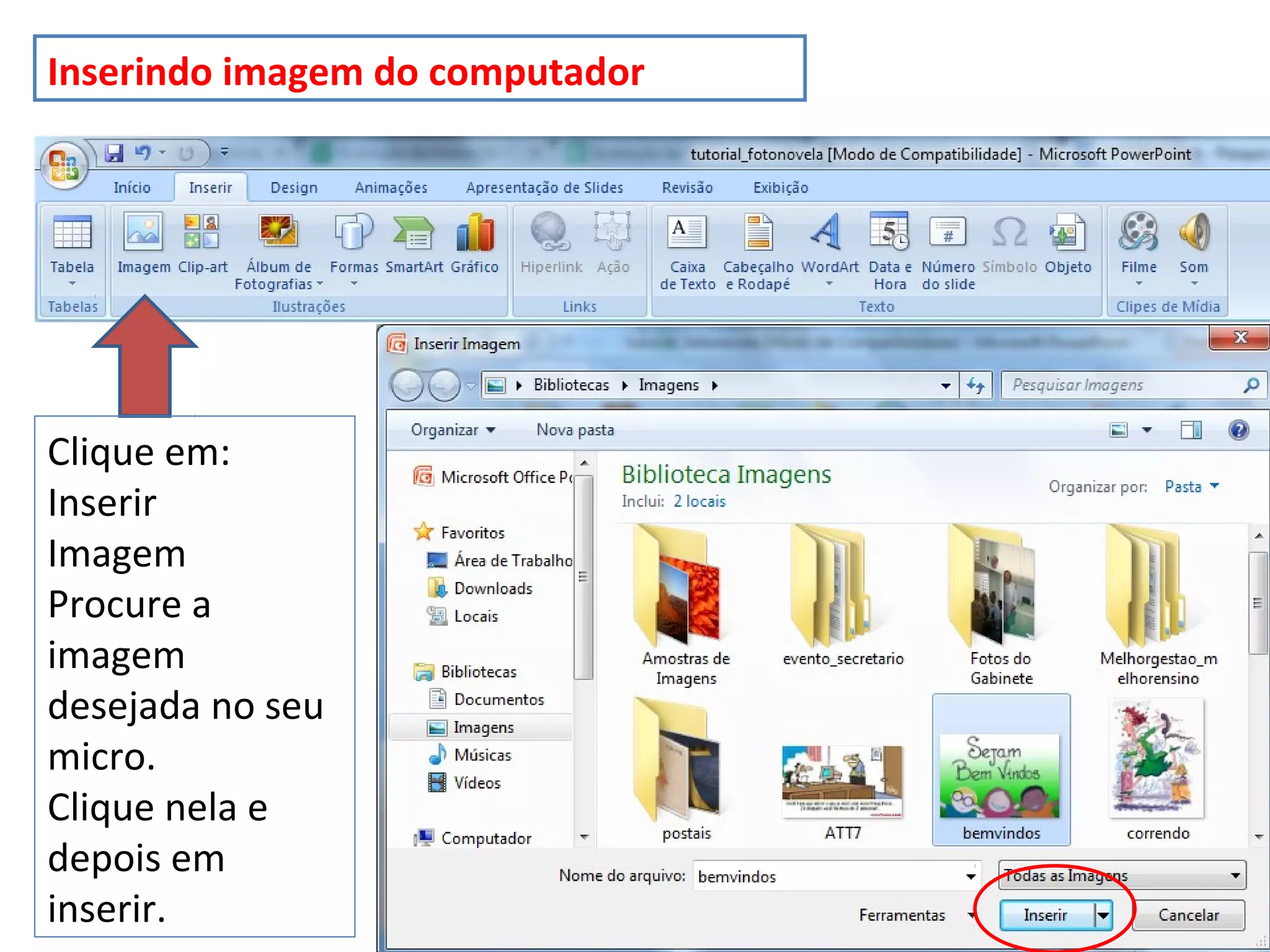Open the Inserir button split arrow
Viewport: 1270px width, 952px height.
click(1103, 915)
